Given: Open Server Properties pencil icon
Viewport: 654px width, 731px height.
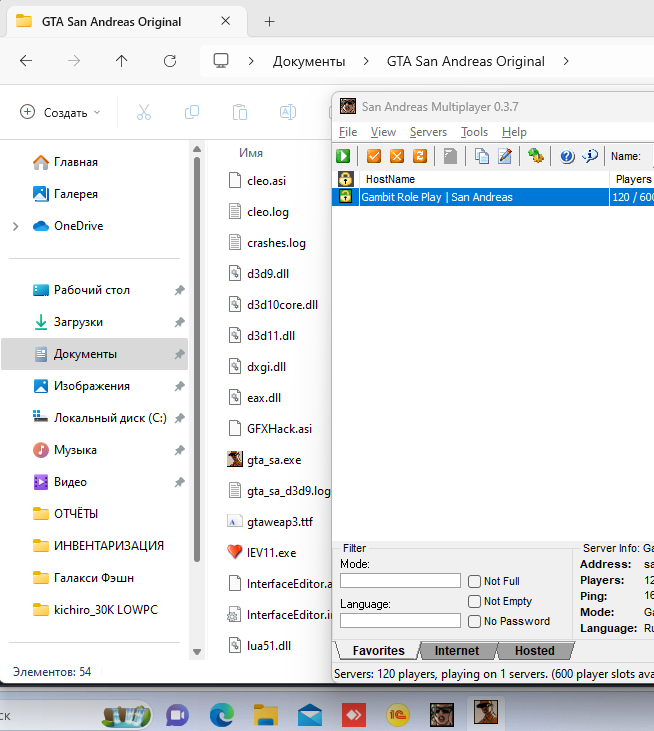Looking at the screenshot, I should (505, 156).
